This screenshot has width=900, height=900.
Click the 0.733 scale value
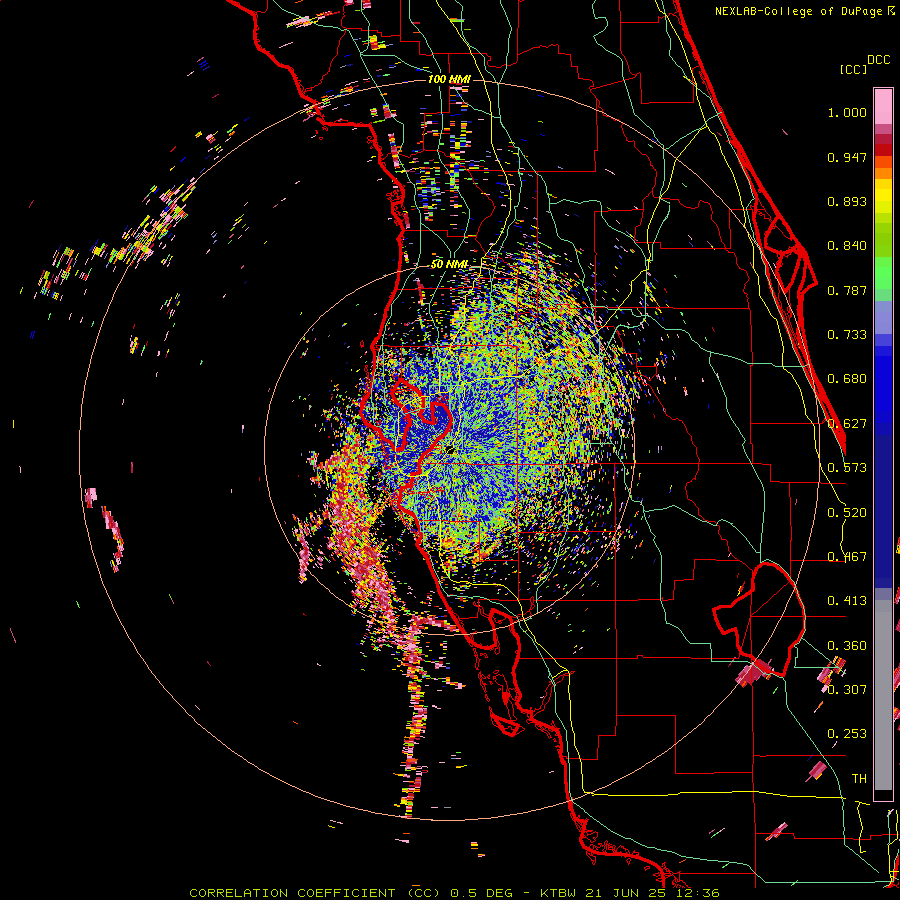[847, 335]
